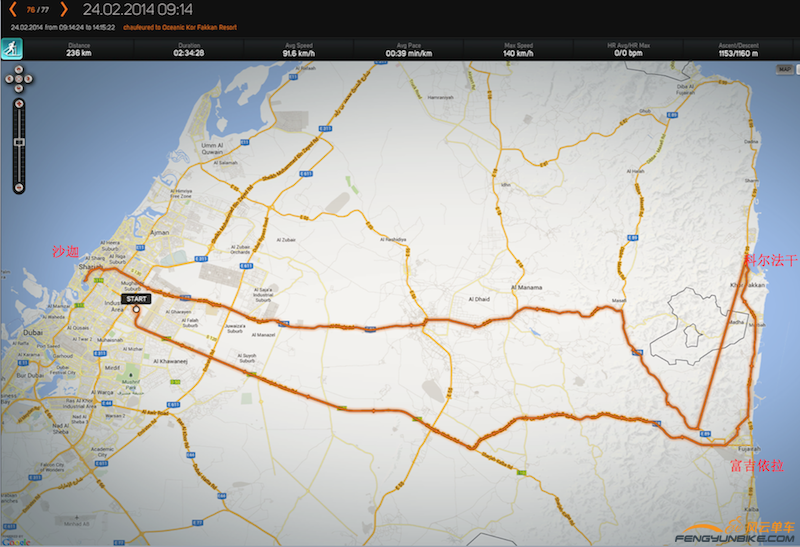Pan the map down with the arrow

[x=19, y=88]
